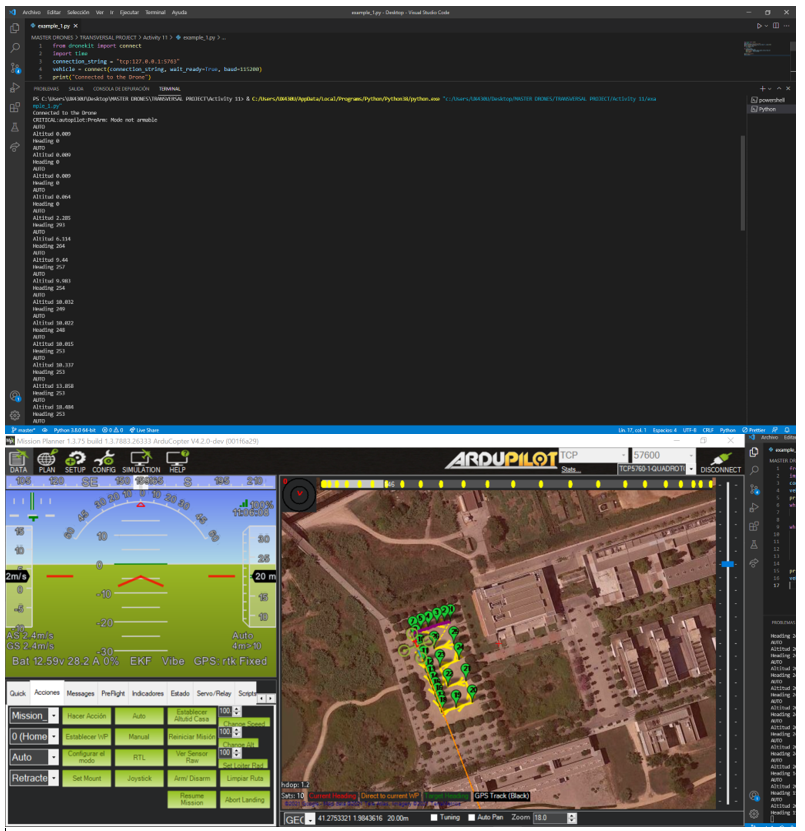805x831 pixels.
Task: Open the Auto flight mode dropdown
Action: click(52, 758)
